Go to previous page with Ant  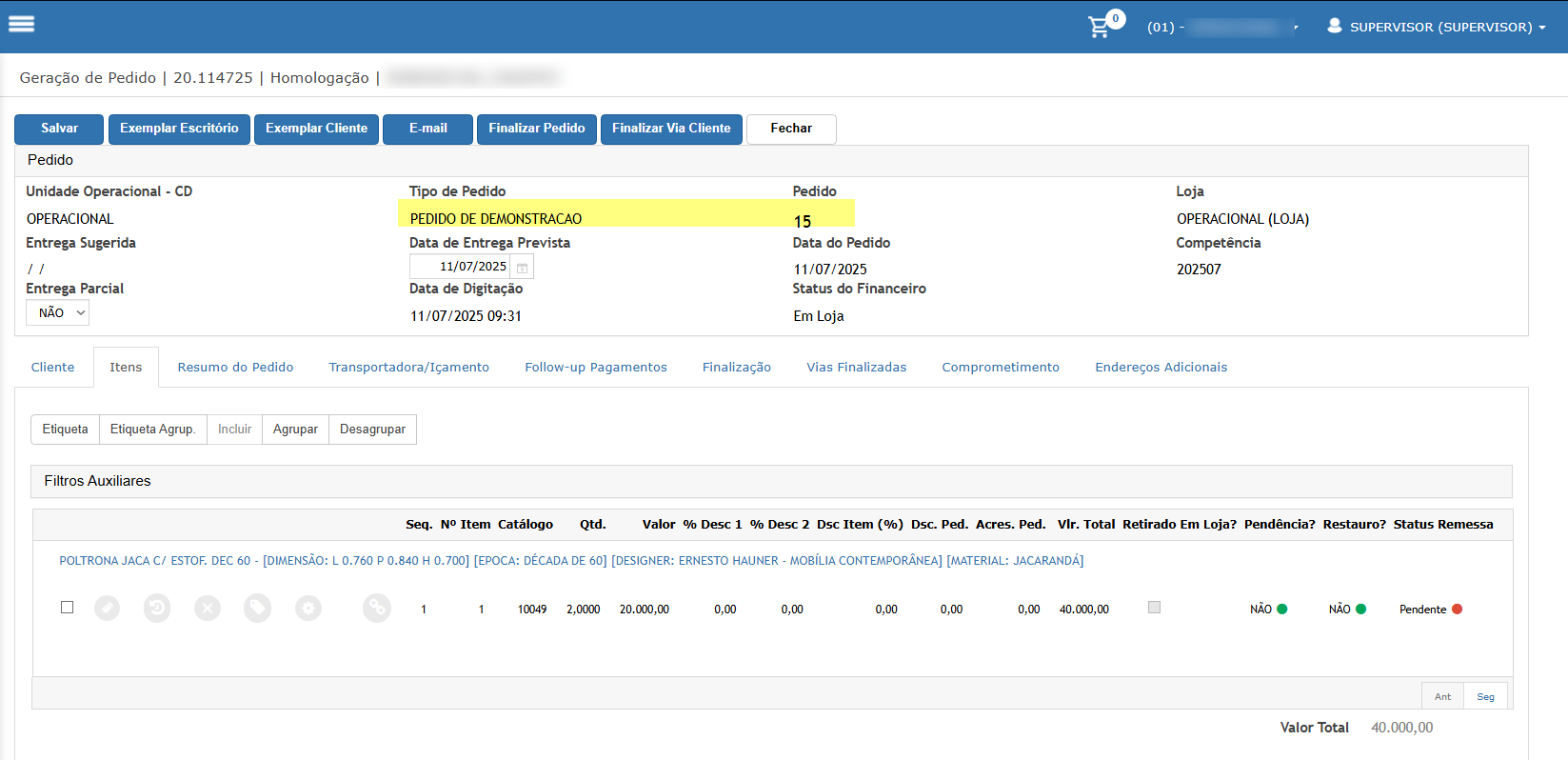pyautogui.click(x=1442, y=696)
